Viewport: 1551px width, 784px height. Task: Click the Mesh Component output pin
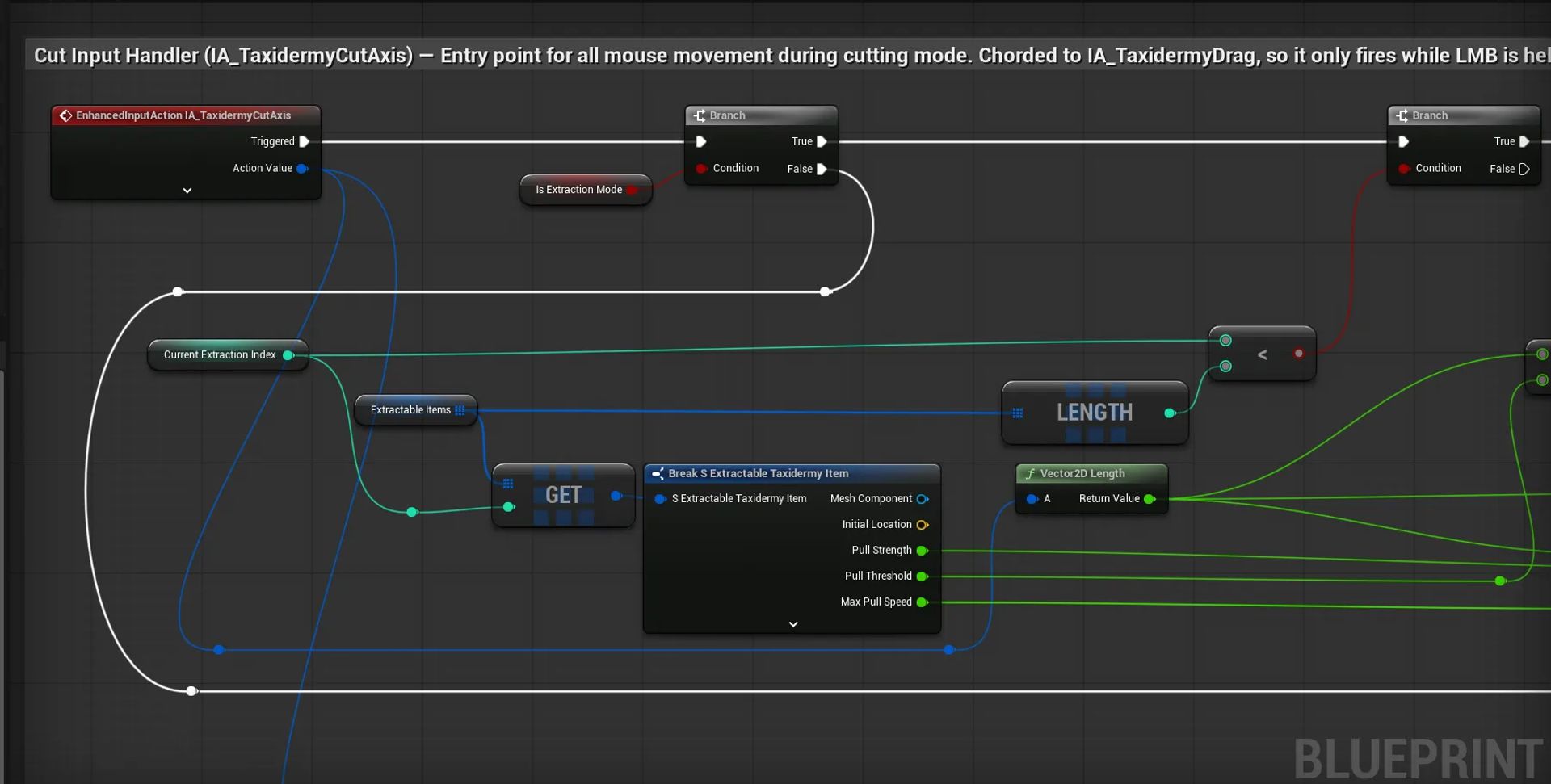(922, 499)
